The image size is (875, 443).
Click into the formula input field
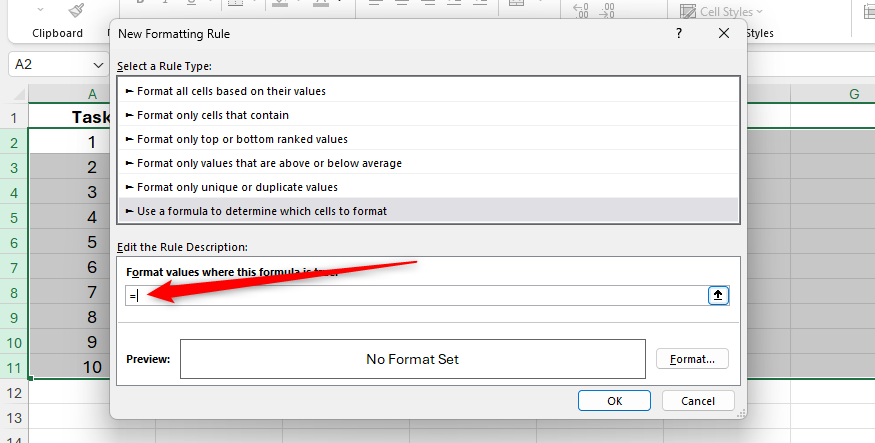coord(416,296)
